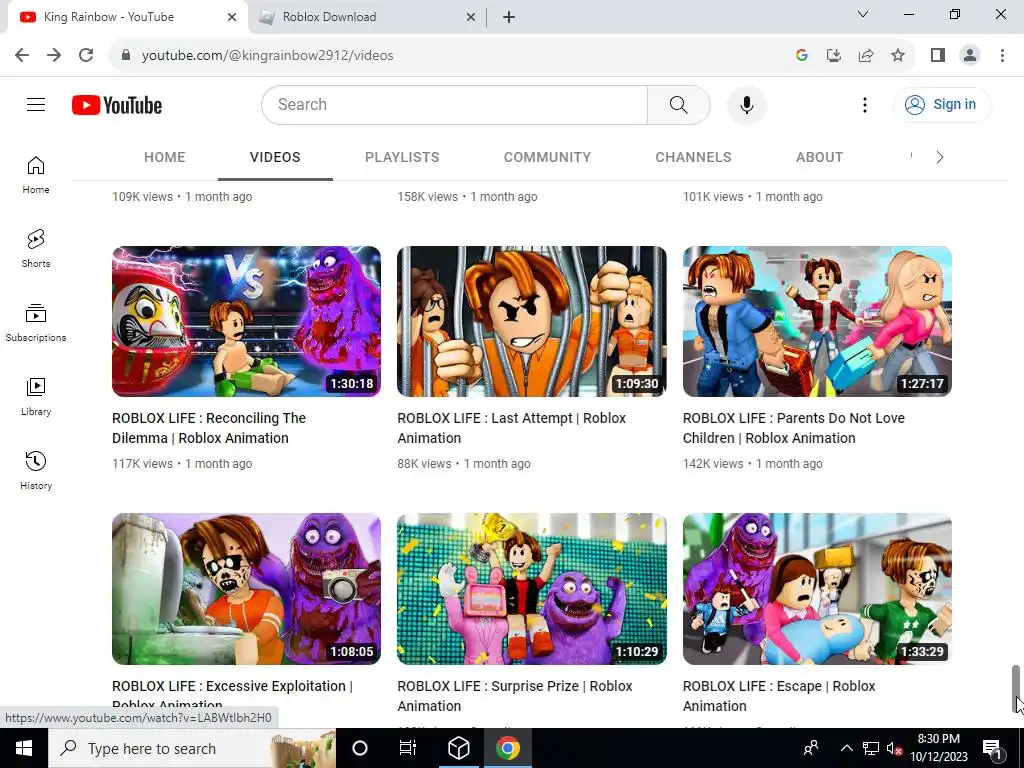Switch to the Roblox Download tab
Image resolution: width=1024 pixels, height=768 pixels.
[368, 17]
